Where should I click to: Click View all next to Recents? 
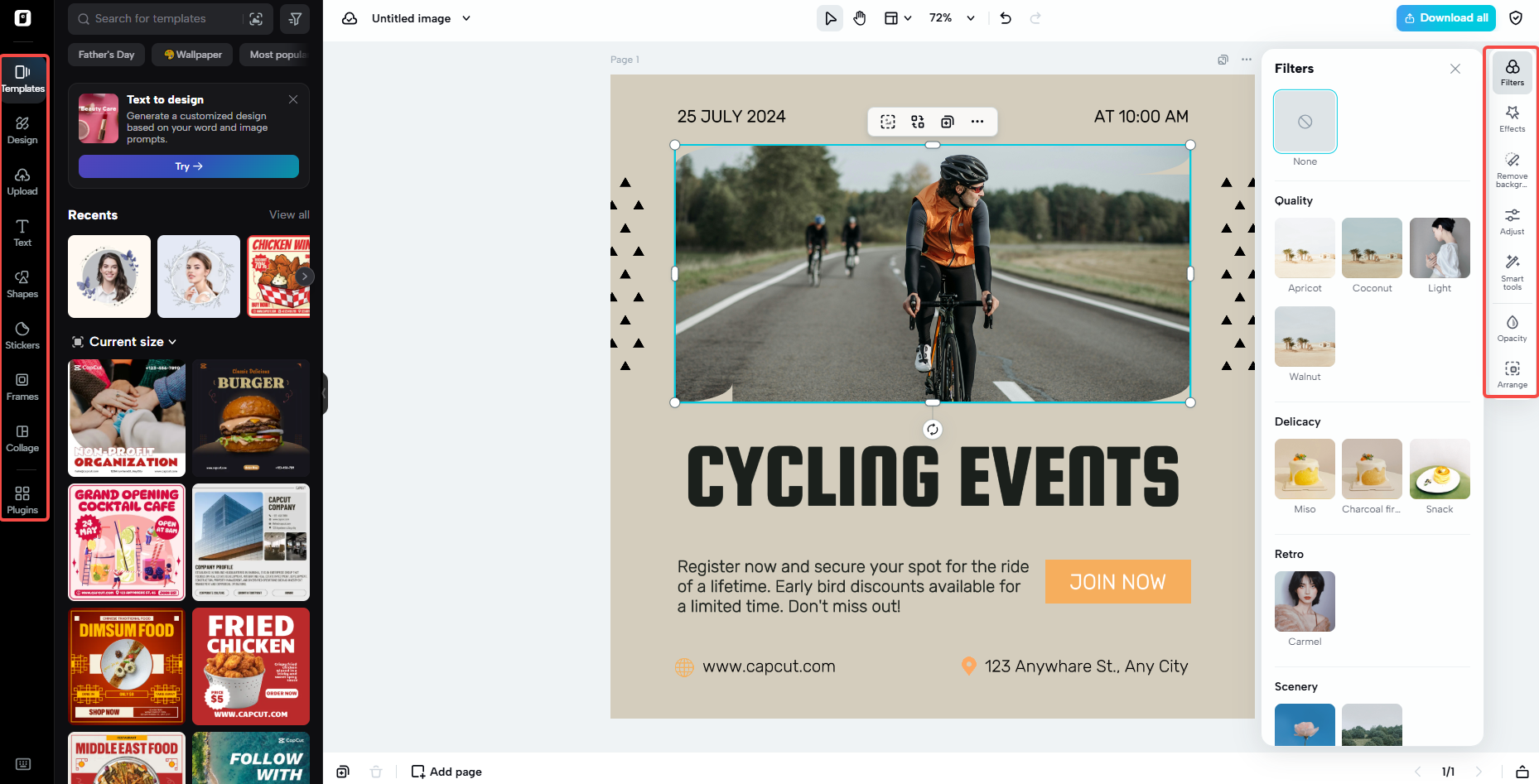(289, 214)
